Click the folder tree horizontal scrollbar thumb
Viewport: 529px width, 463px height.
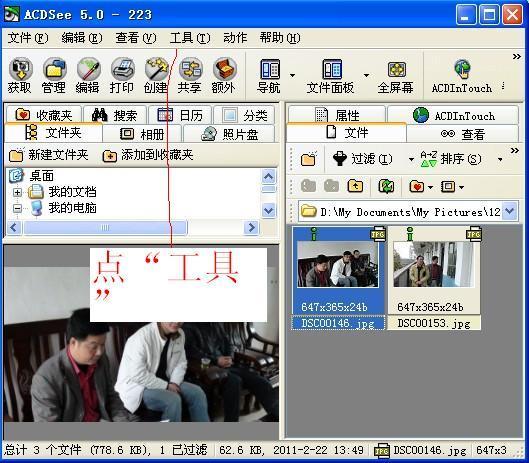[x=105, y=227]
